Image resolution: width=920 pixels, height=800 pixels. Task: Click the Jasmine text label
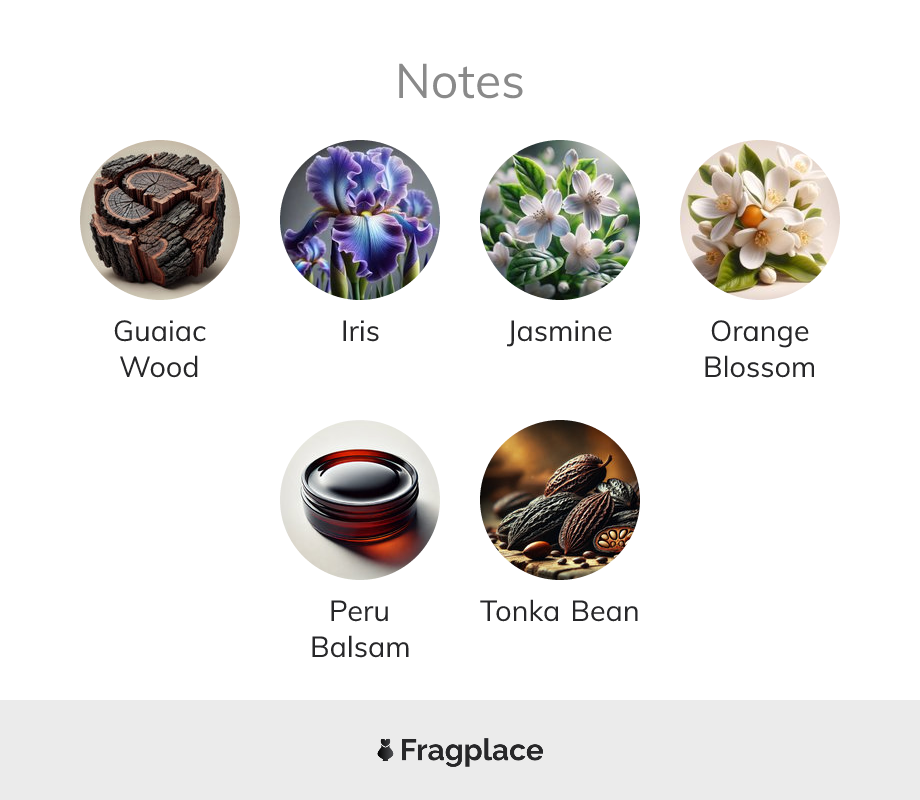click(x=560, y=333)
